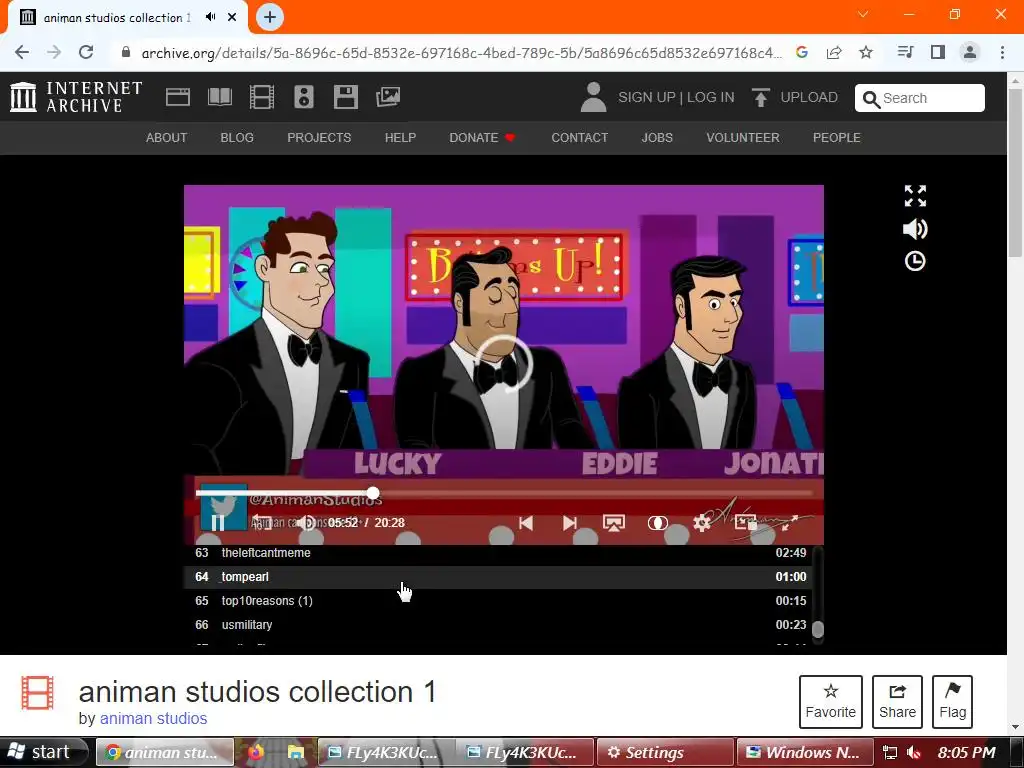Screen dimensions: 1024x768
Task: Open the Windows start button
Action: tap(43, 752)
